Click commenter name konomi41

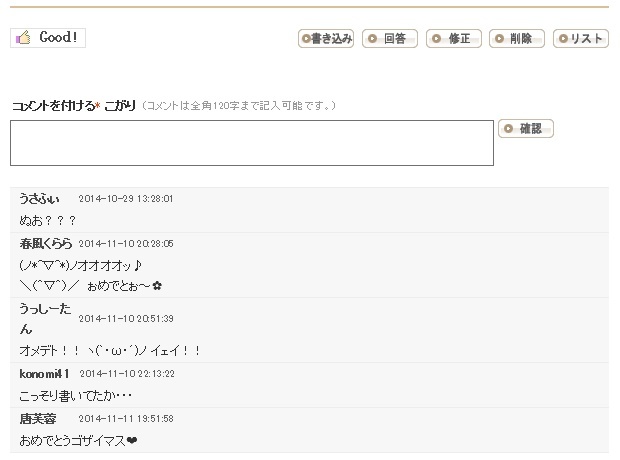tap(45, 373)
